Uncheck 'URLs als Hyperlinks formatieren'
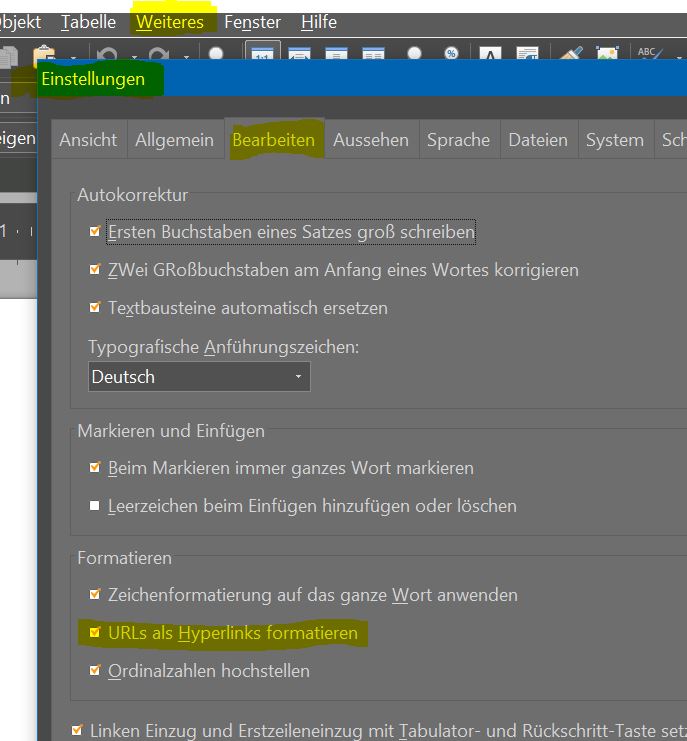Viewport: 687px width, 741px height. point(95,633)
